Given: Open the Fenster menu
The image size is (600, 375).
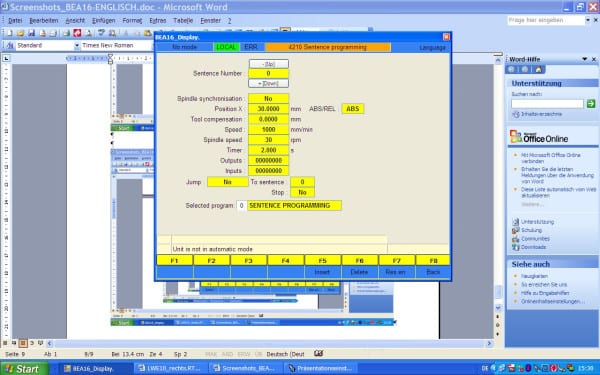Looking at the screenshot, I should [210, 20].
